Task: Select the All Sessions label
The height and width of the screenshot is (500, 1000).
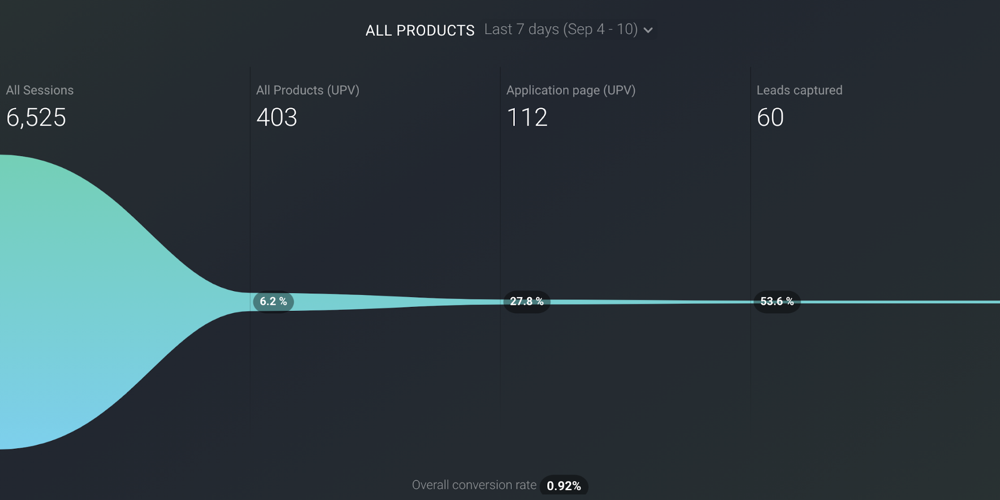Action: pyautogui.click(x=40, y=90)
